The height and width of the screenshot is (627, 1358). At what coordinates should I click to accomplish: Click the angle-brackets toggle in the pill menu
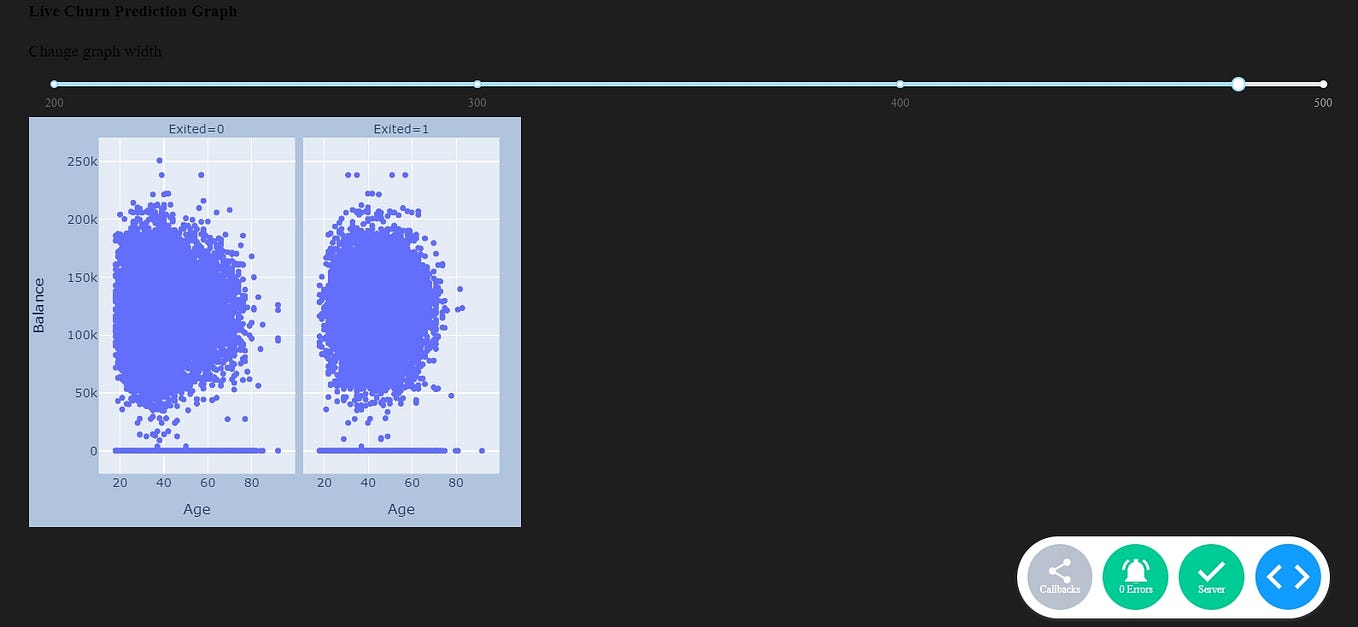[x=1288, y=577]
